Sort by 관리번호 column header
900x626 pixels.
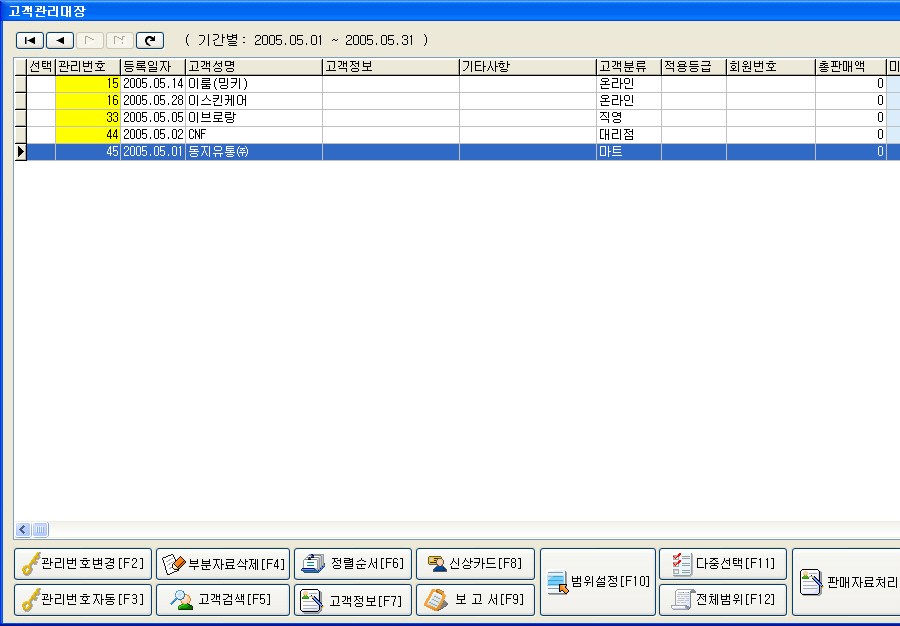click(88, 67)
